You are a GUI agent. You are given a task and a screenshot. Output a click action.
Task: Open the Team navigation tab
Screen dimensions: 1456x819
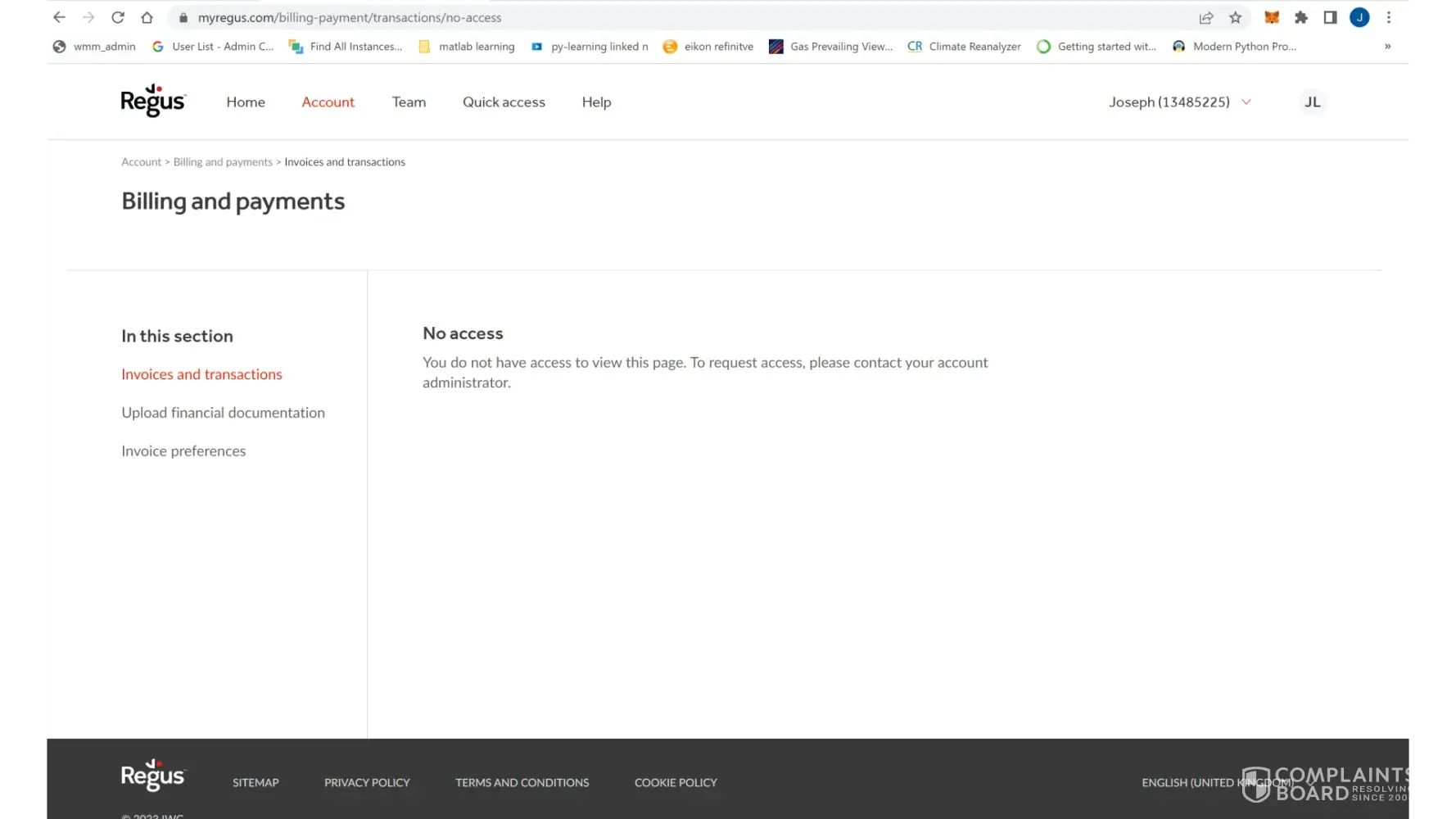tap(409, 102)
